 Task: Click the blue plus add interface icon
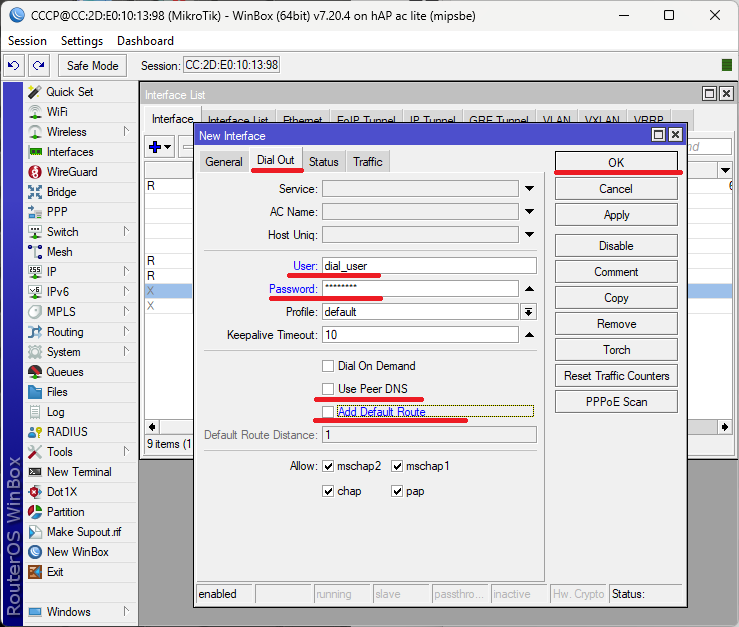(x=156, y=147)
